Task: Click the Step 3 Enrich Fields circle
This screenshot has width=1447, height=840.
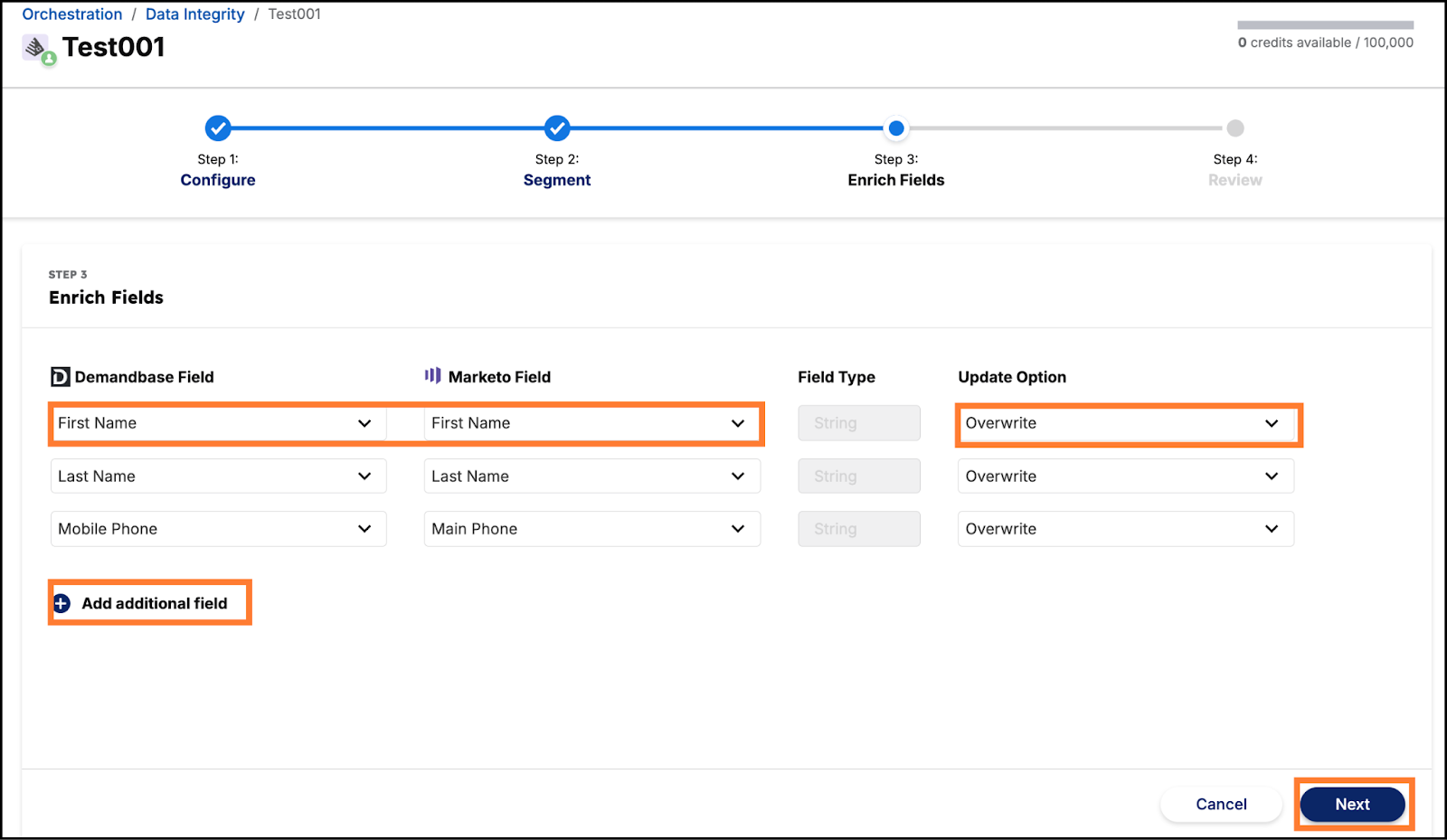Action: (x=896, y=128)
